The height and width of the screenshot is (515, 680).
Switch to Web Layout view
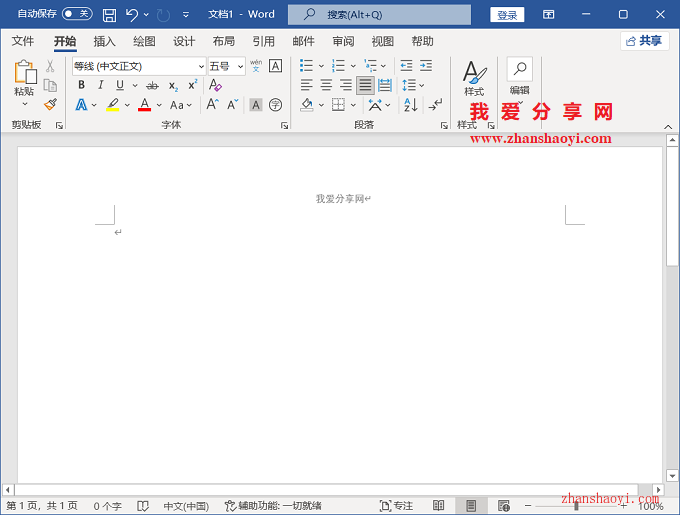pos(503,505)
